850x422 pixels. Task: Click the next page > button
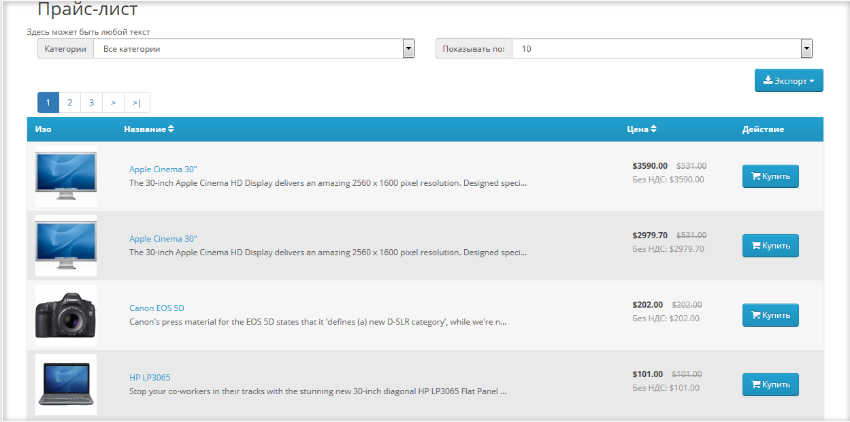coord(113,103)
